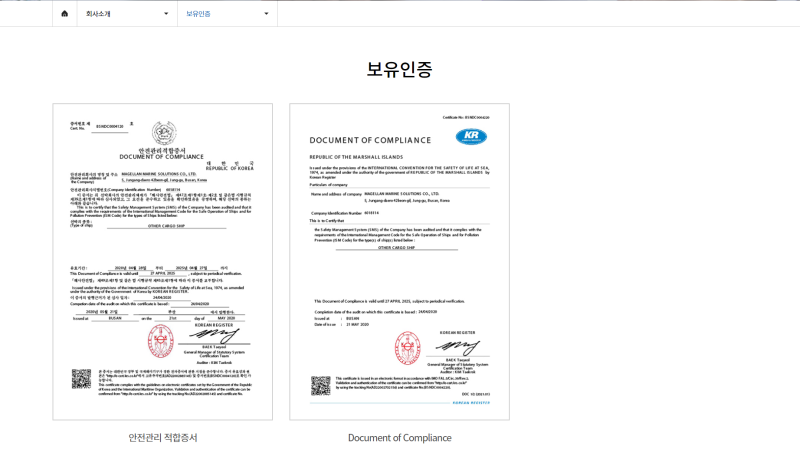Expand the 보유인증 dropdown arrow
The height and width of the screenshot is (456, 800).
tap(266, 14)
